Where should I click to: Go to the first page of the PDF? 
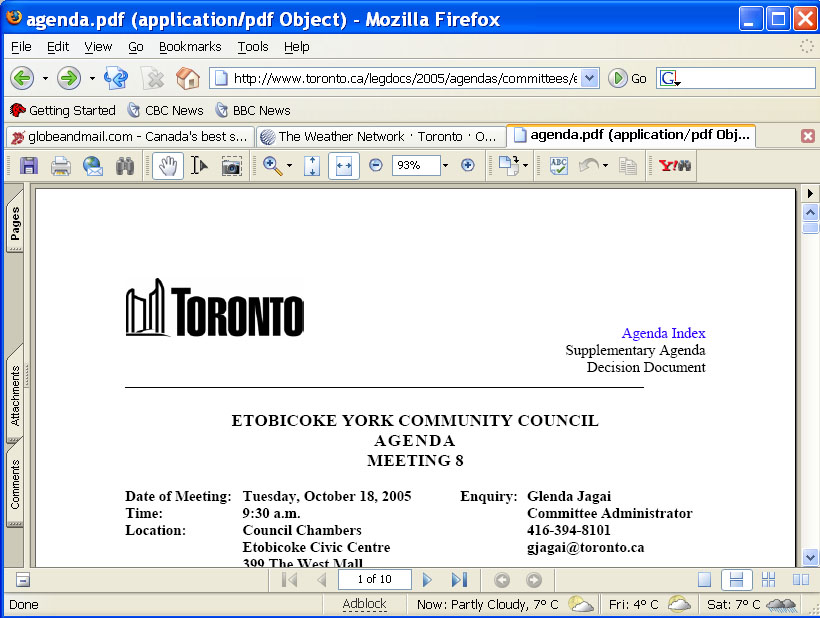(289, 579)
